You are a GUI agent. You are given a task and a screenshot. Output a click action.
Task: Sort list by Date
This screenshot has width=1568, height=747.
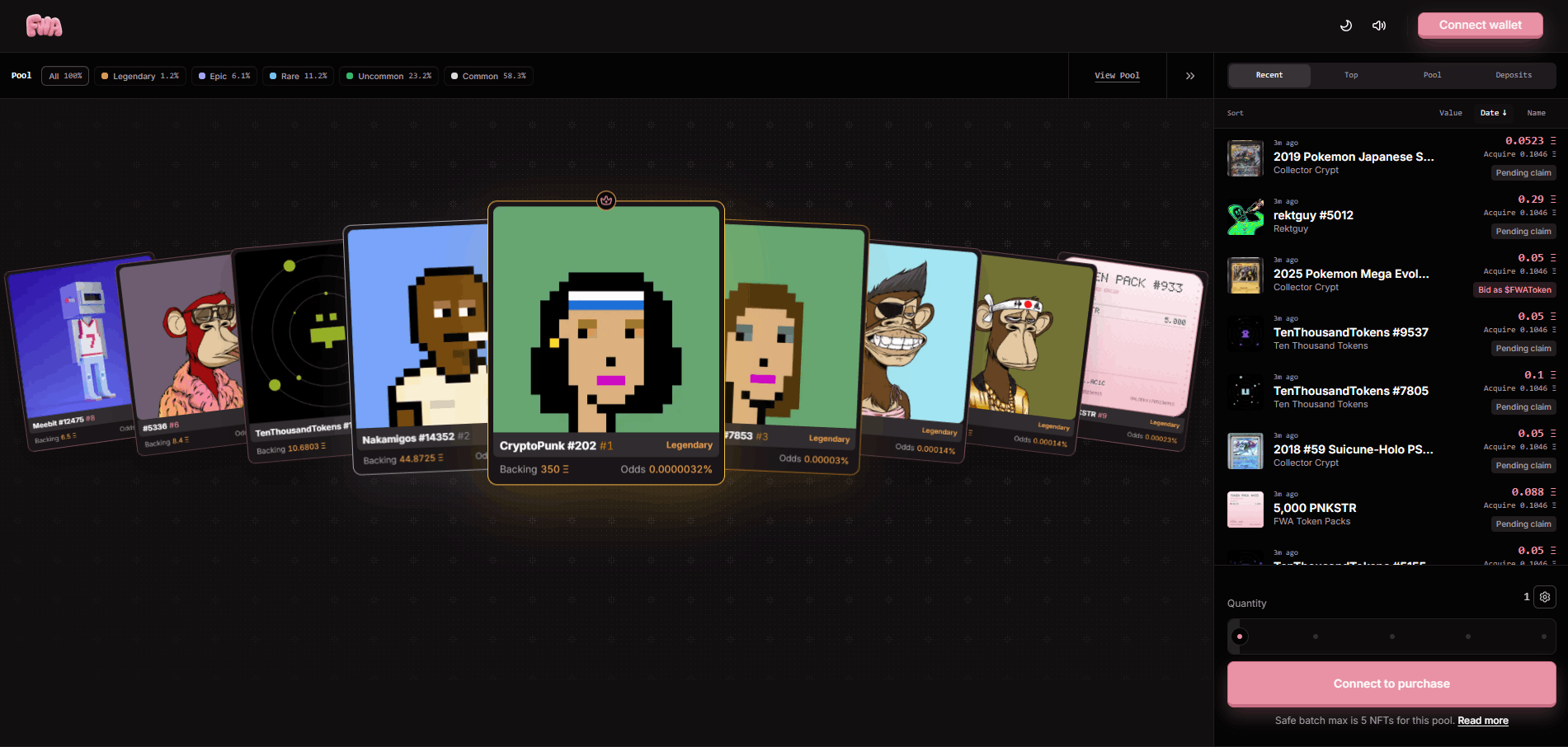[x=1493, y=113]
